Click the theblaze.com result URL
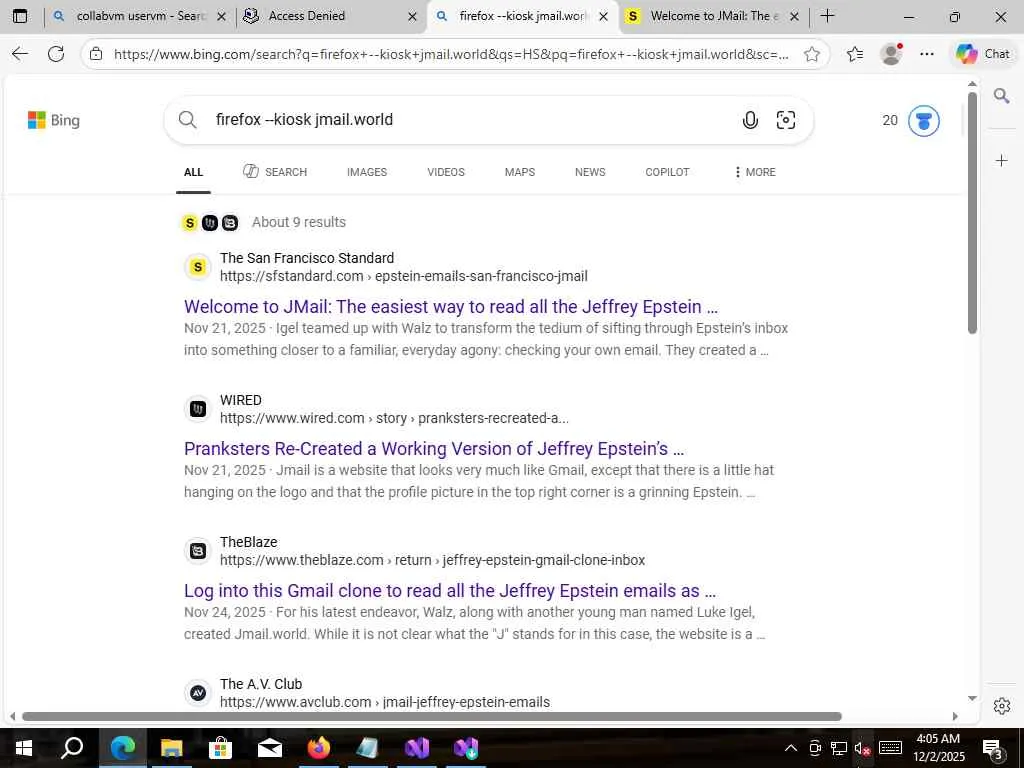 (x=432, y=560)
